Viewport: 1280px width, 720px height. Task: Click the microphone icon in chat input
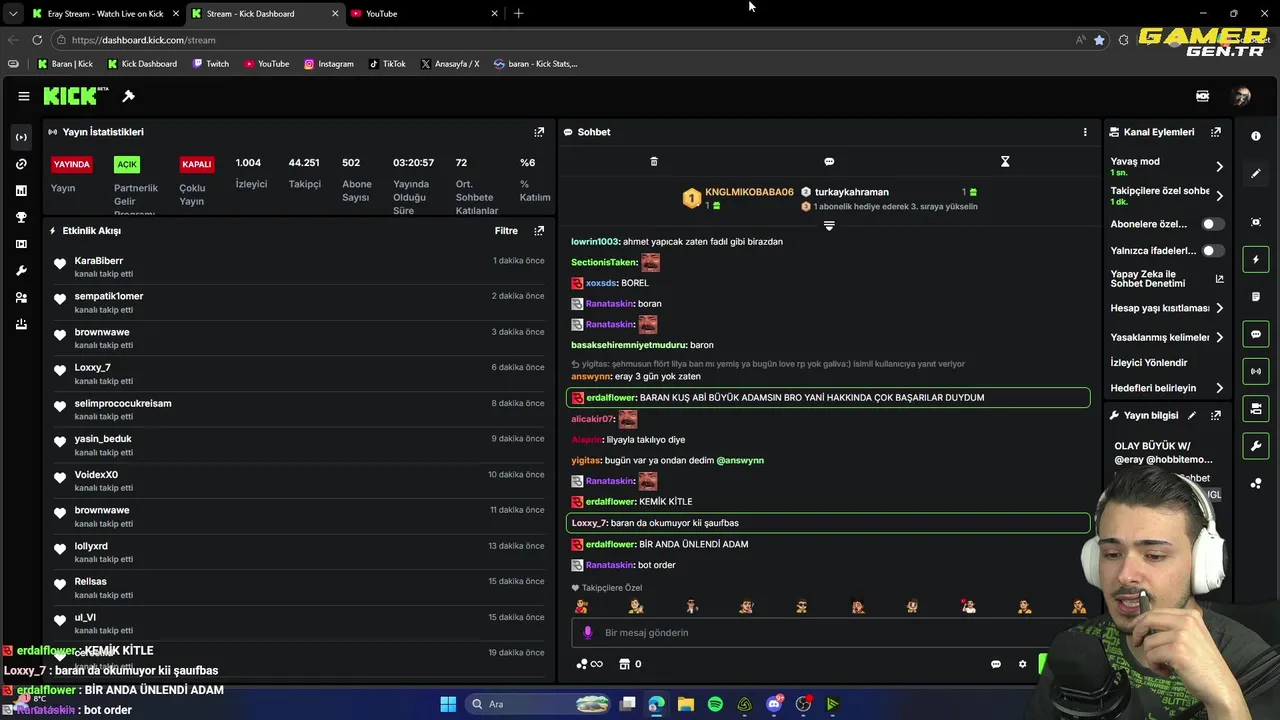pos(588,633)
